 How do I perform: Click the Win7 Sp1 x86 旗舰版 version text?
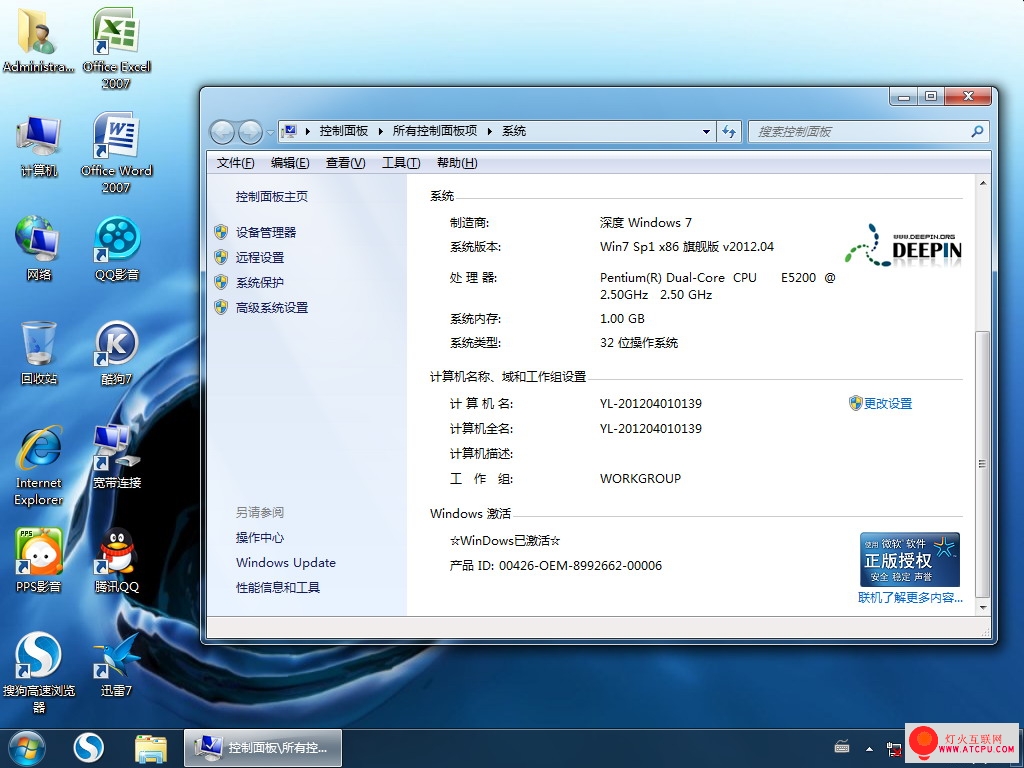coord(687,247)
